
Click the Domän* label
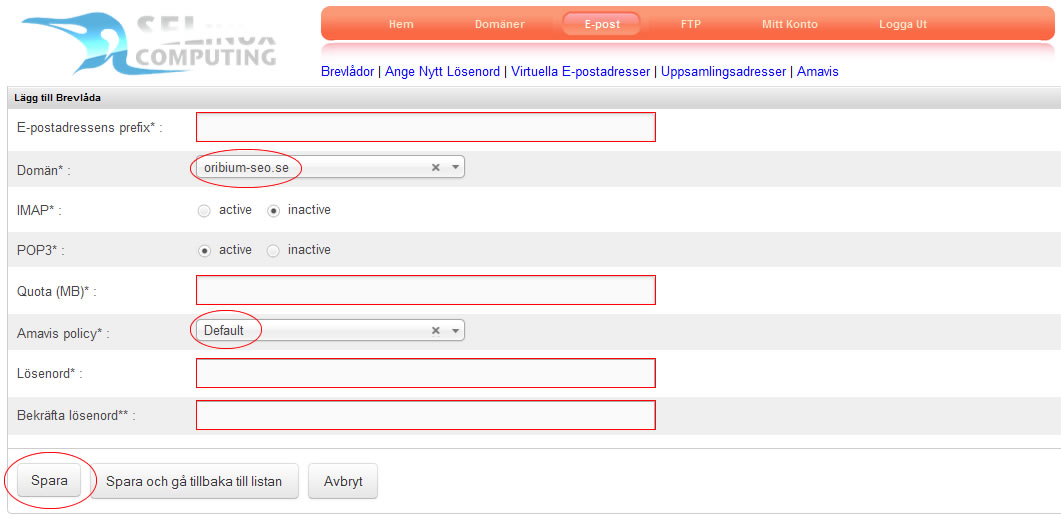pyautogui.click(x=44, y=171)
